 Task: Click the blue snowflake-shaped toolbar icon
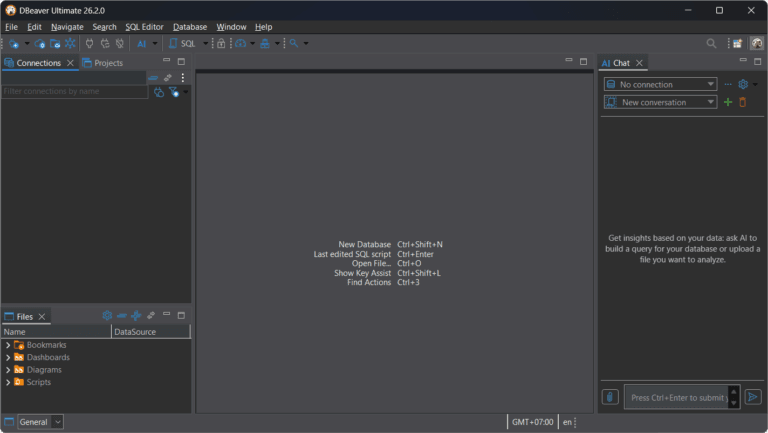[x=70, y=43]
